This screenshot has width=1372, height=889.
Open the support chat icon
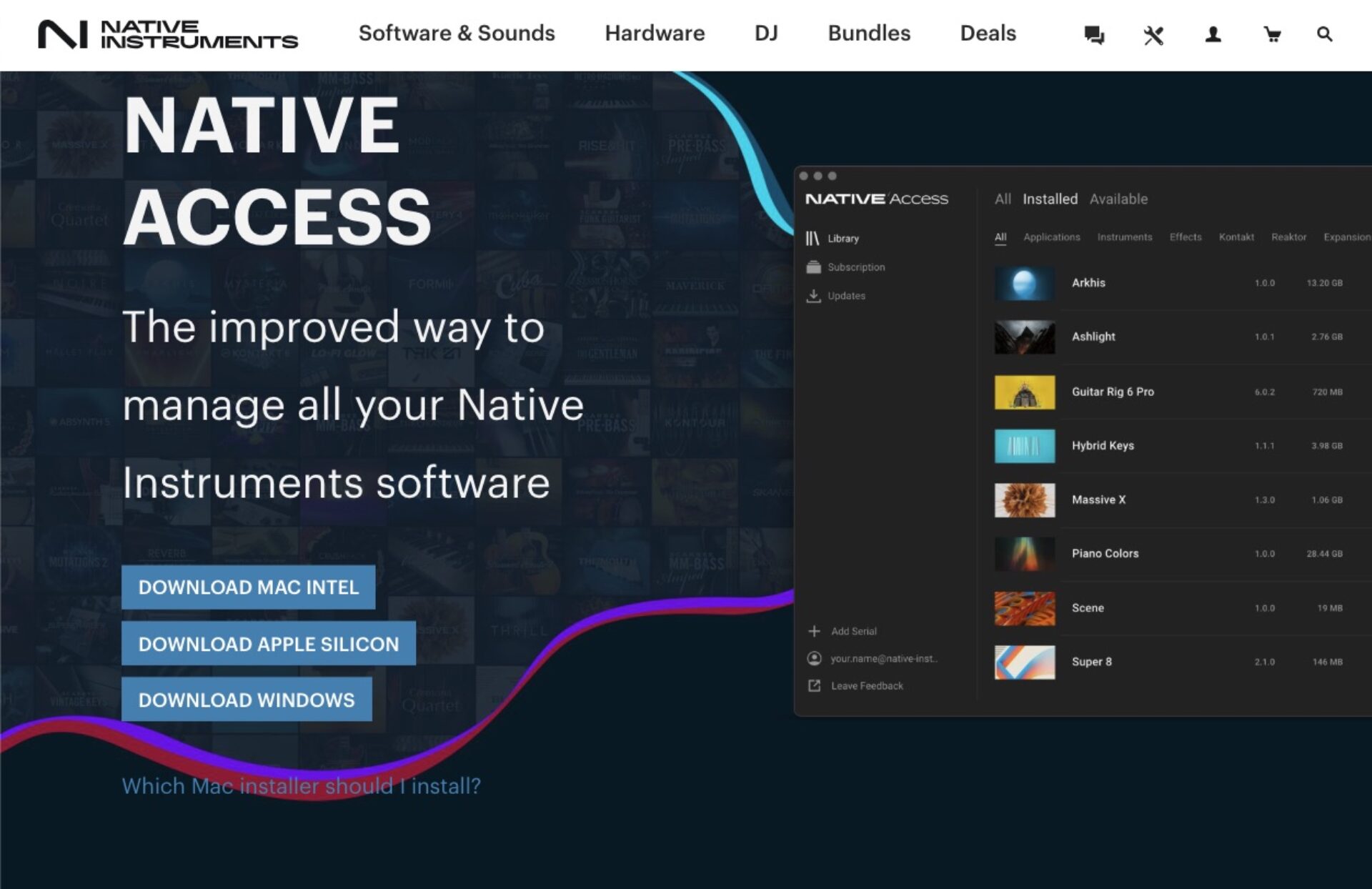(1095, 34)
